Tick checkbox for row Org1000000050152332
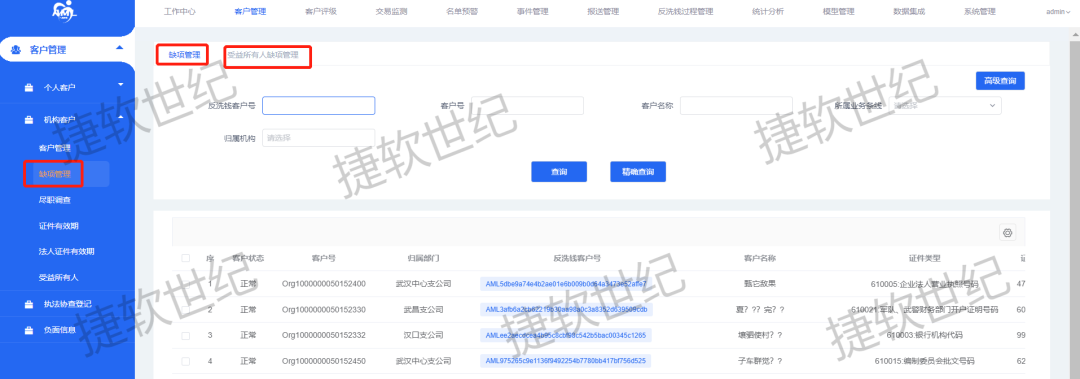Viewport: 1080px width, 379px height. pyautogui.click(x=185, y=336)
